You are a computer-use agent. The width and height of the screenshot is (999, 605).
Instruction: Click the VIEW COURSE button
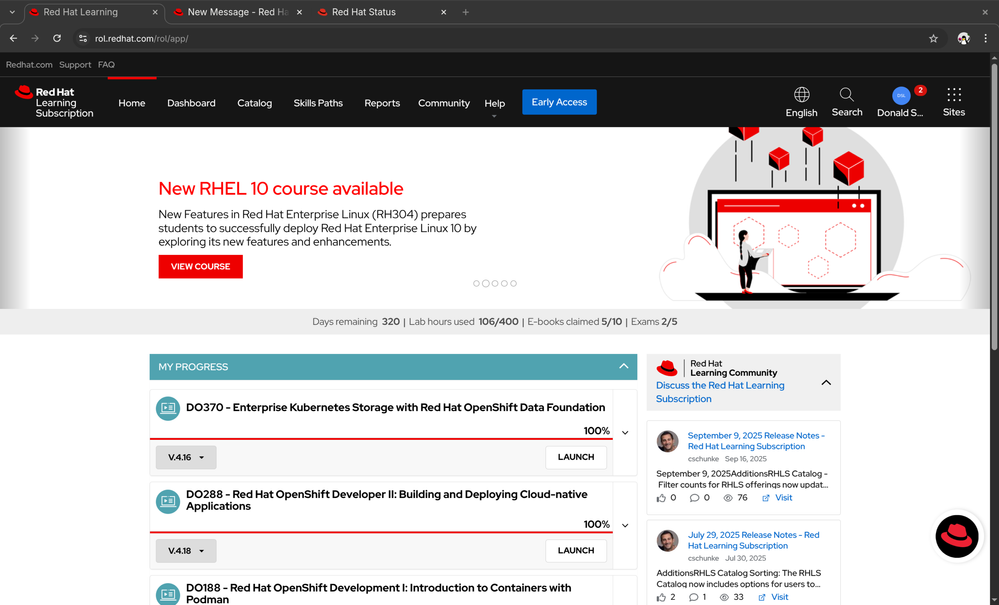coord(200,267)
